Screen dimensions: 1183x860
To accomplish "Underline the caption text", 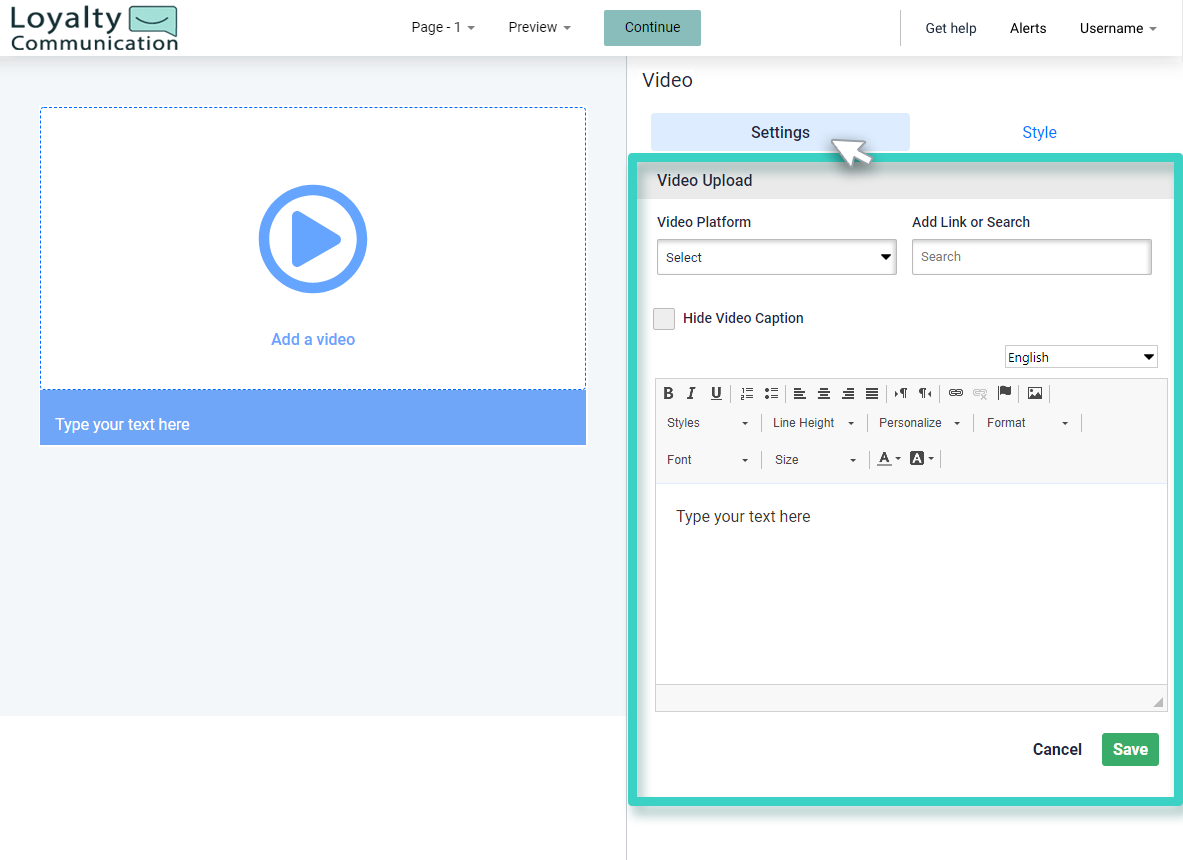I will [715, 393].
